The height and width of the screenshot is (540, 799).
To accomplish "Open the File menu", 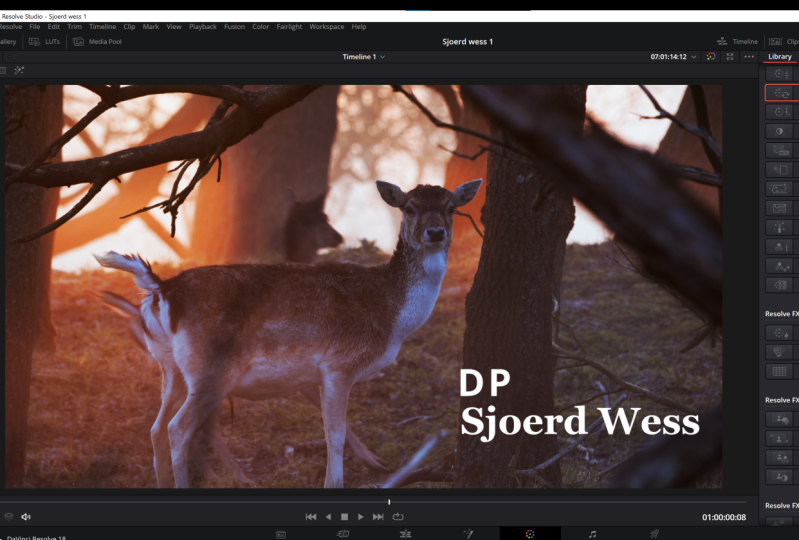I will point(35,26).
